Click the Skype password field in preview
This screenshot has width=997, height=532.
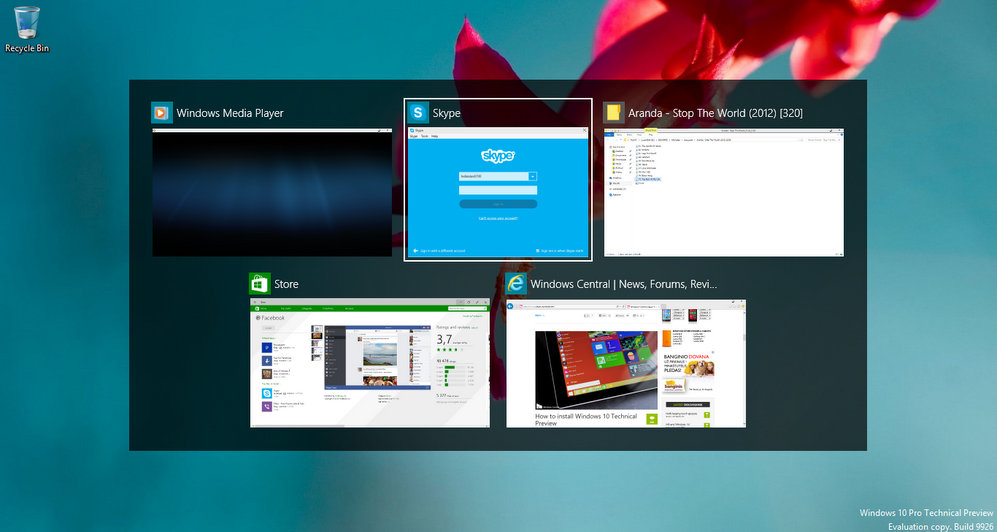coord(498,189)
